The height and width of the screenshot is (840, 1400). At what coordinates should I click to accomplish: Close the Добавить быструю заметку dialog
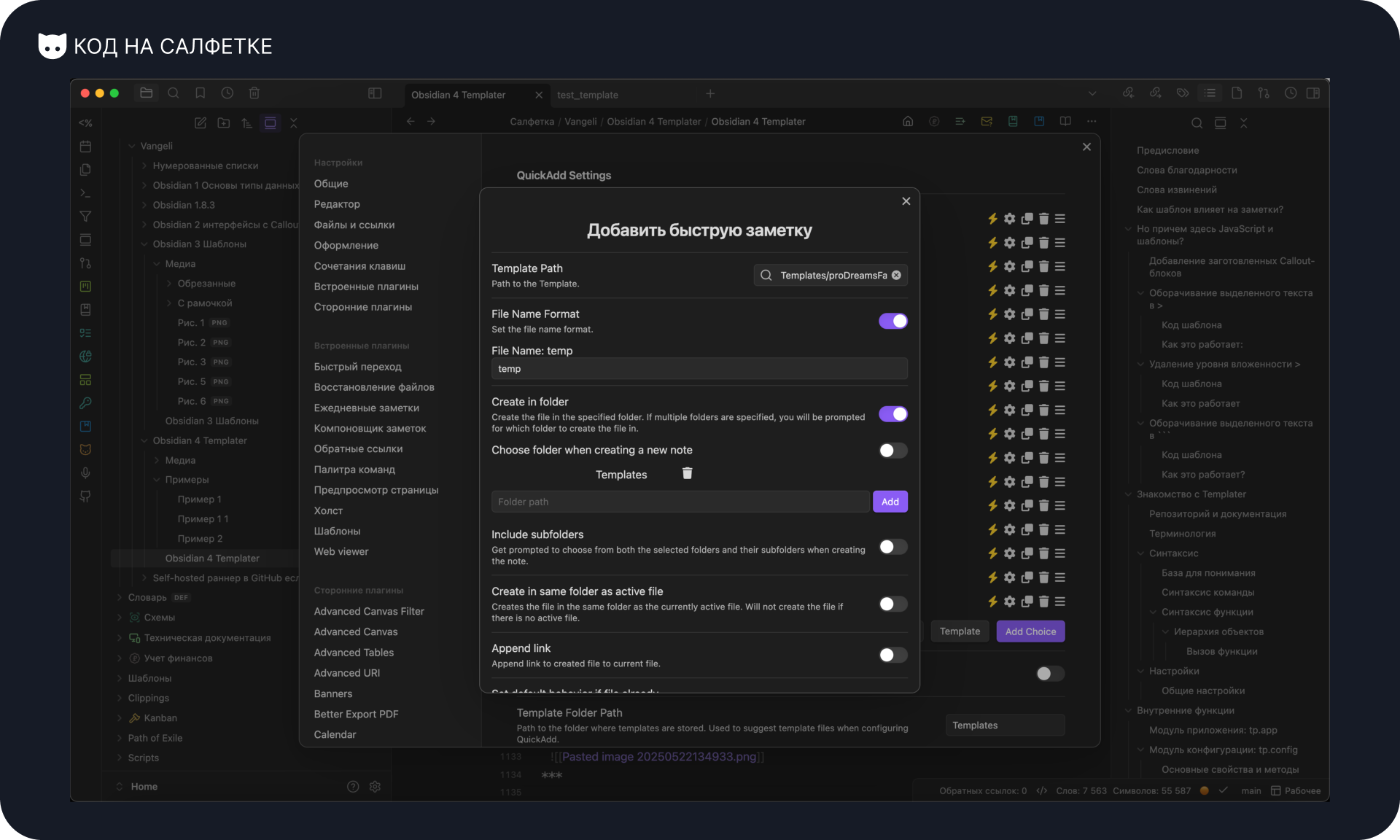[906, 201]
